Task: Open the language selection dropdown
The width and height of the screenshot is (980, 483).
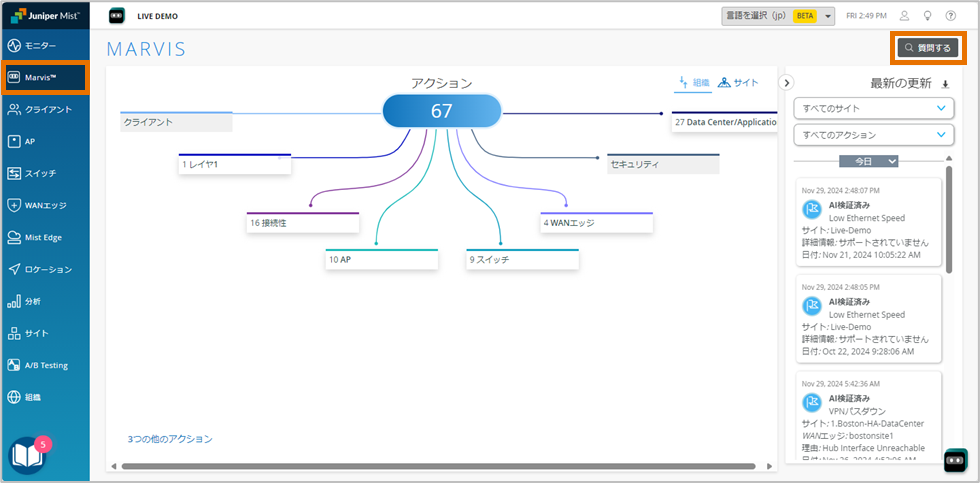Action: click(x=778, y=16)
